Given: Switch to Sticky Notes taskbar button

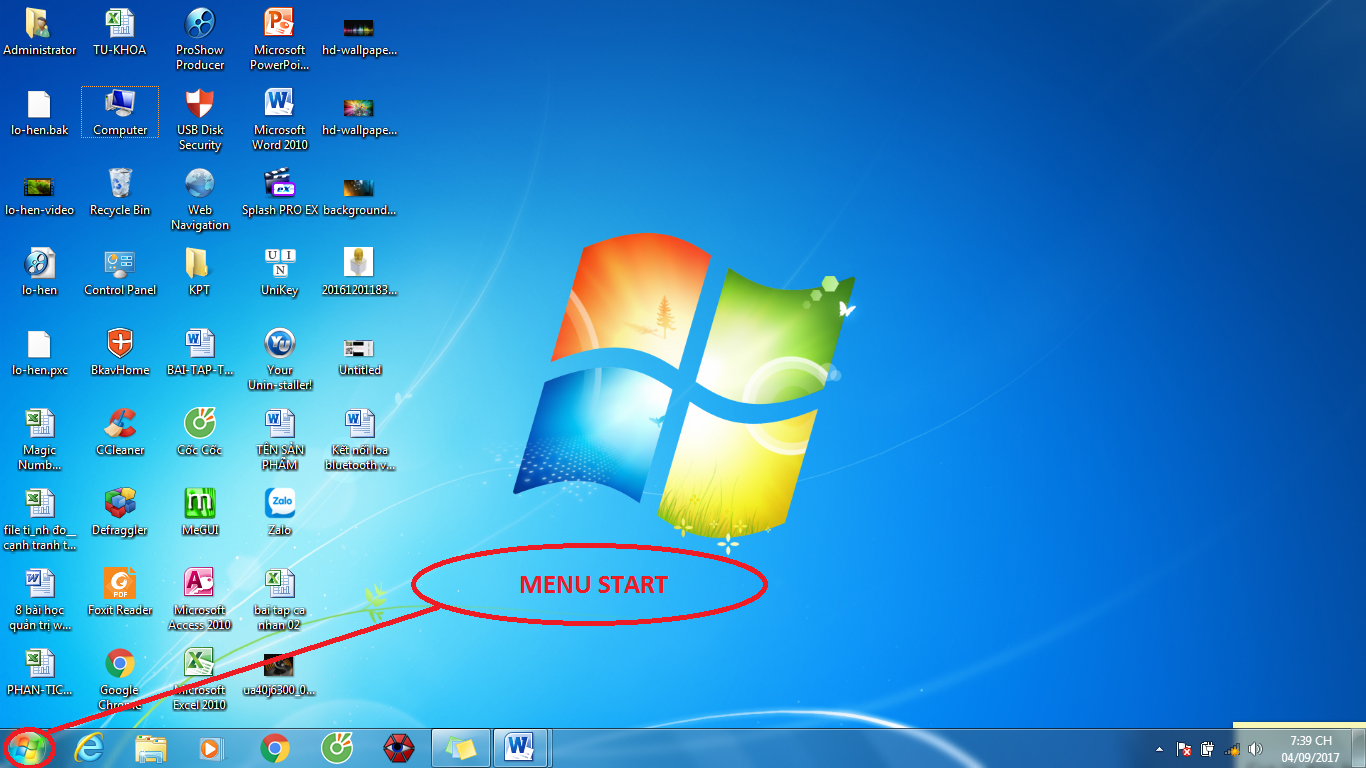Looking at the screenshot, I should [x=461, y=748].
